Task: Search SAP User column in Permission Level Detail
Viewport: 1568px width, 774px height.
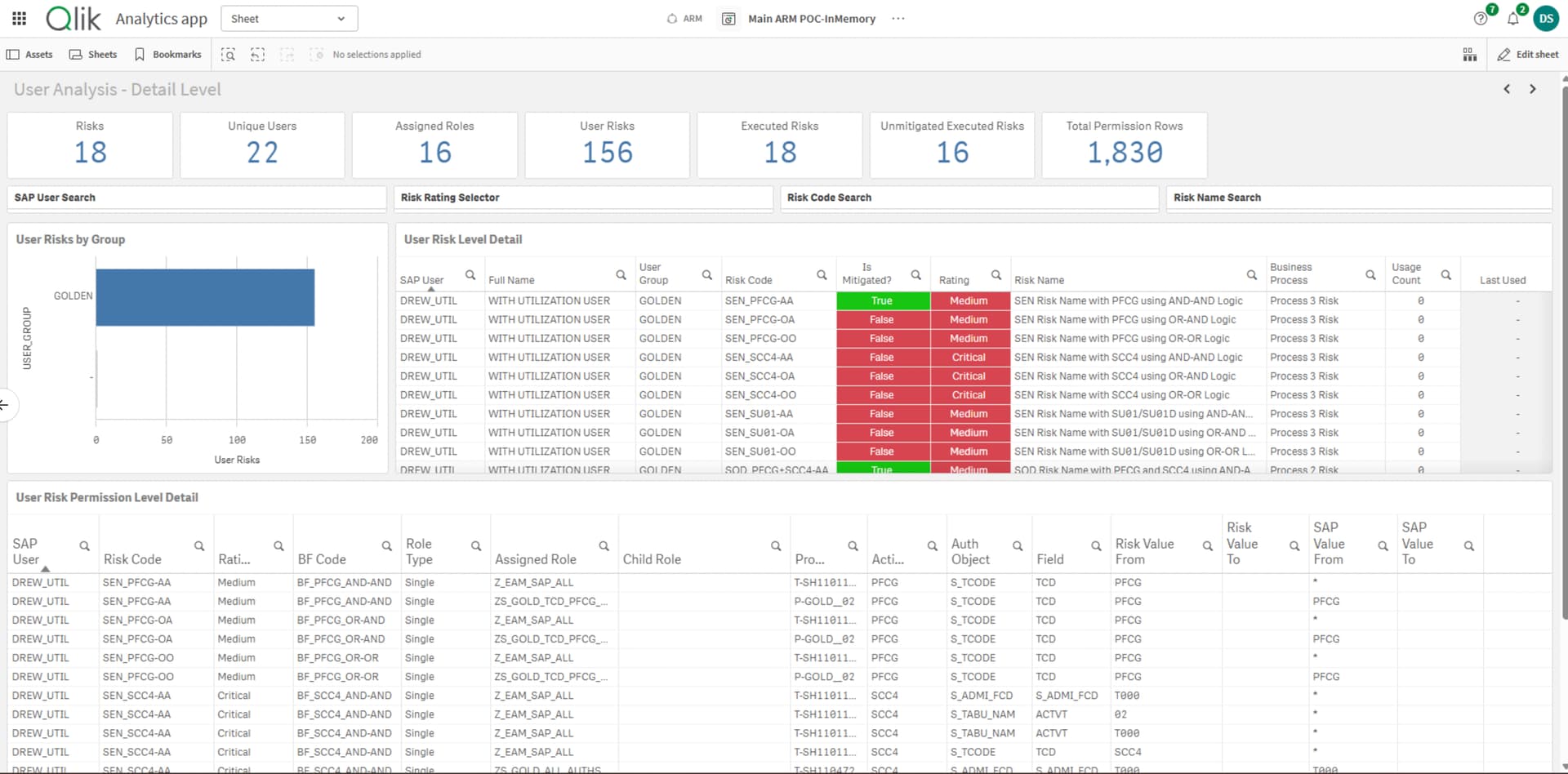Action: 84,545
